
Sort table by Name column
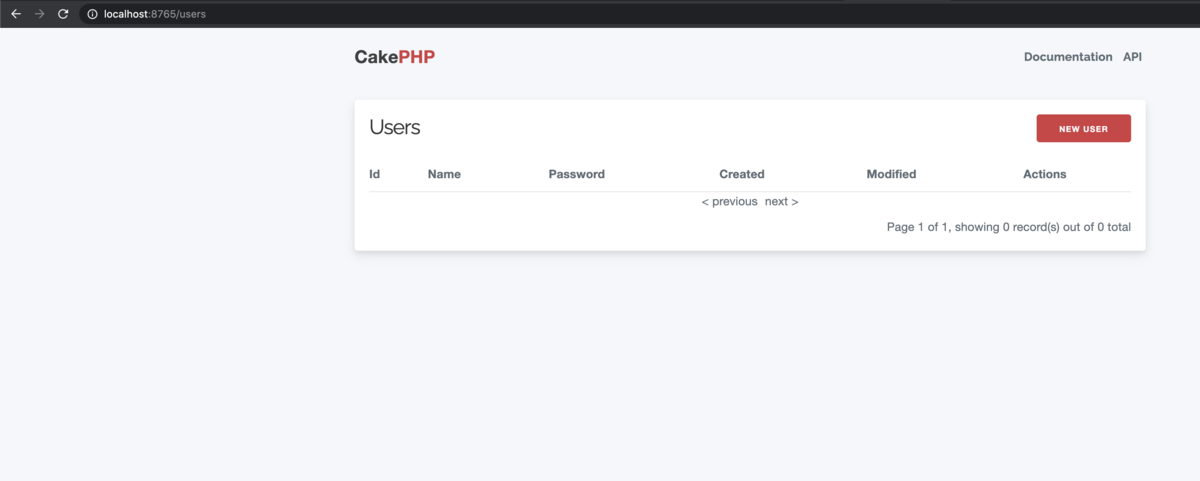444,174
